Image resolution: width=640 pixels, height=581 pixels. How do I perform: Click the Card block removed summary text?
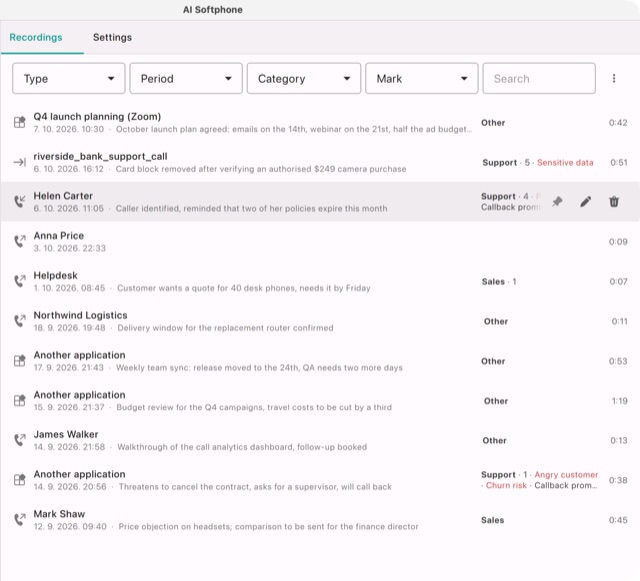click(x=261, y=169)
